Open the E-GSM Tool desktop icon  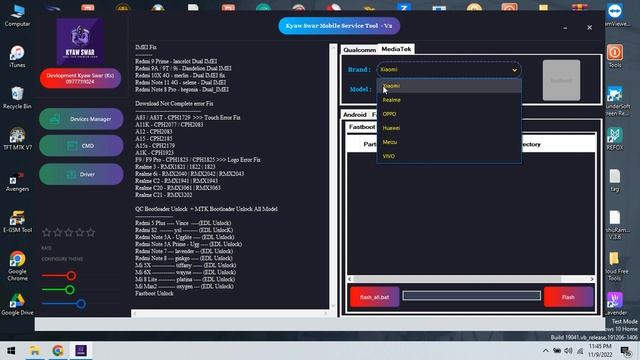[x=17, y=222]
